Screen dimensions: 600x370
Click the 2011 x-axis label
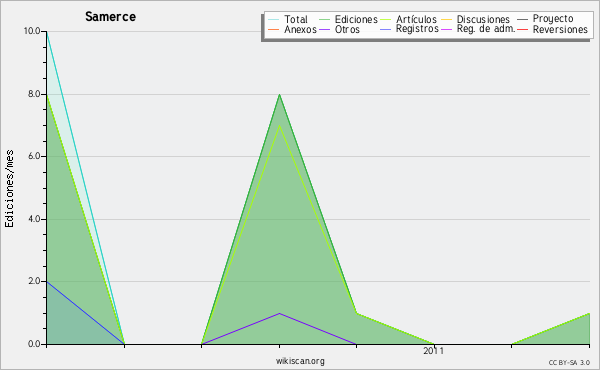coord(434,350)
